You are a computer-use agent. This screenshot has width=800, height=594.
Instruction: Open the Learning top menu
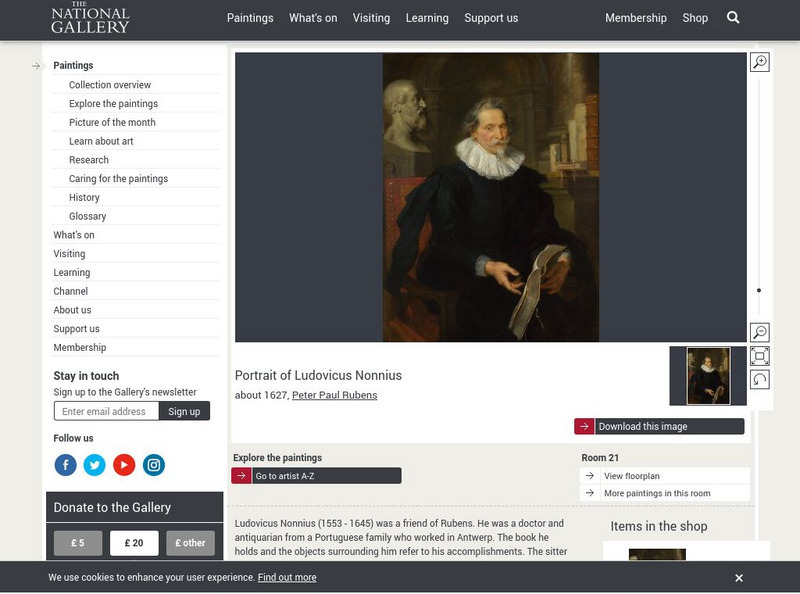tap(427, 18)
